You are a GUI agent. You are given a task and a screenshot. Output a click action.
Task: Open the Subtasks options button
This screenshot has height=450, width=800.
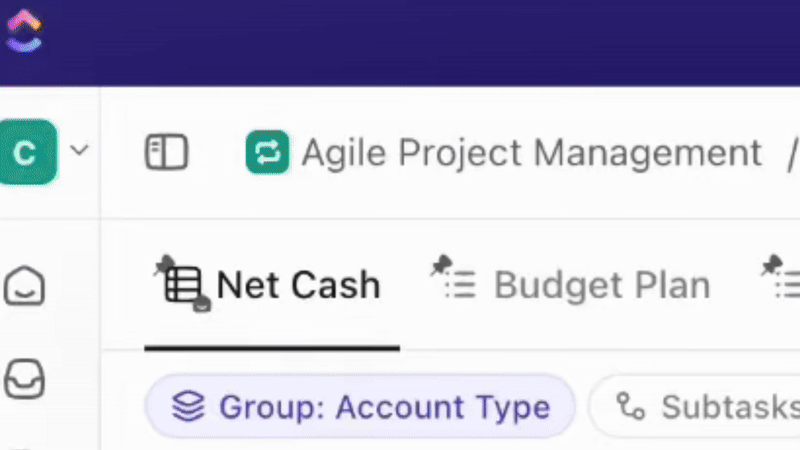coord(695,407)
